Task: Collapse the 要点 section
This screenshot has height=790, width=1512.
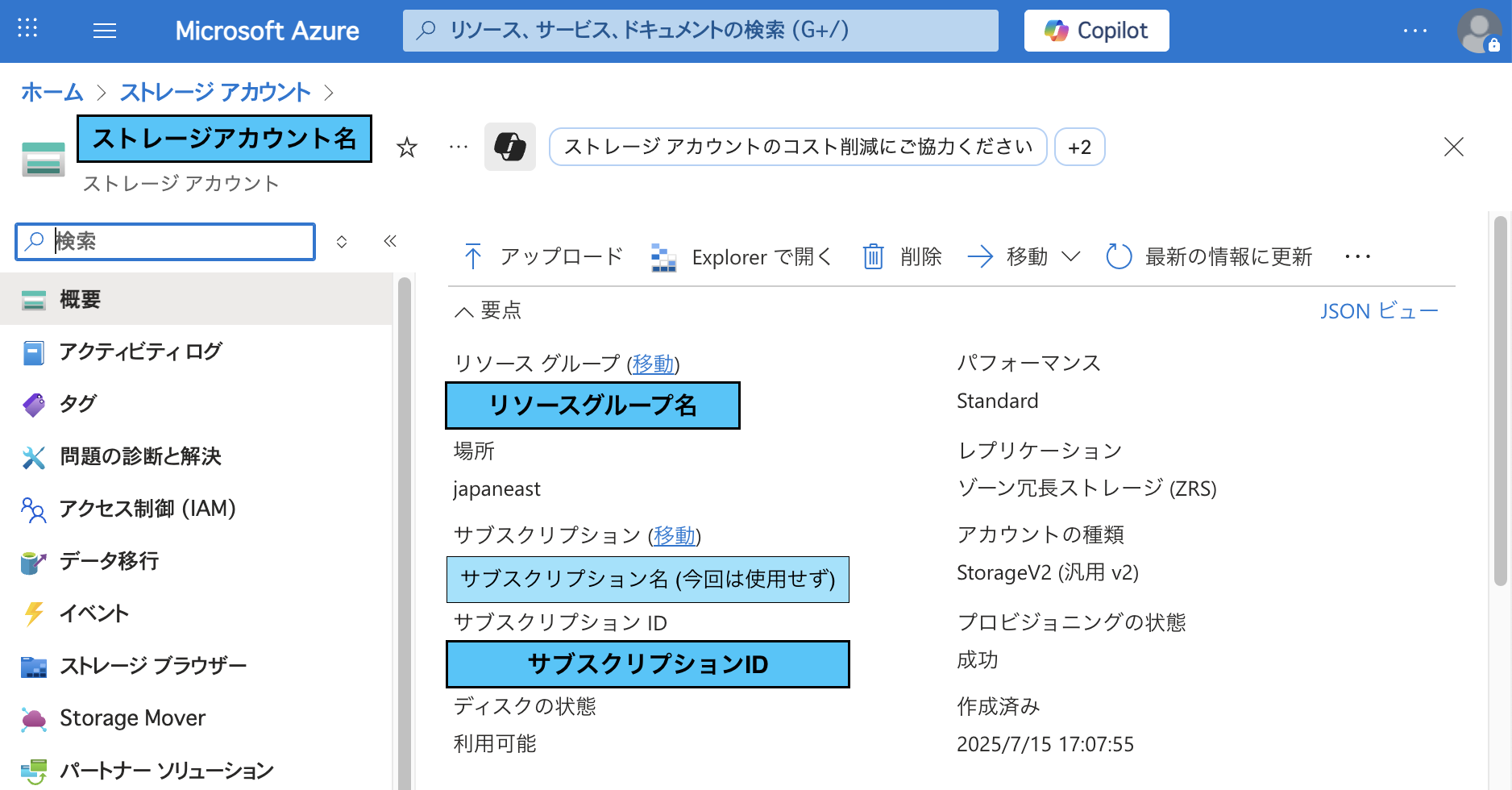Action: coord(488,310)
